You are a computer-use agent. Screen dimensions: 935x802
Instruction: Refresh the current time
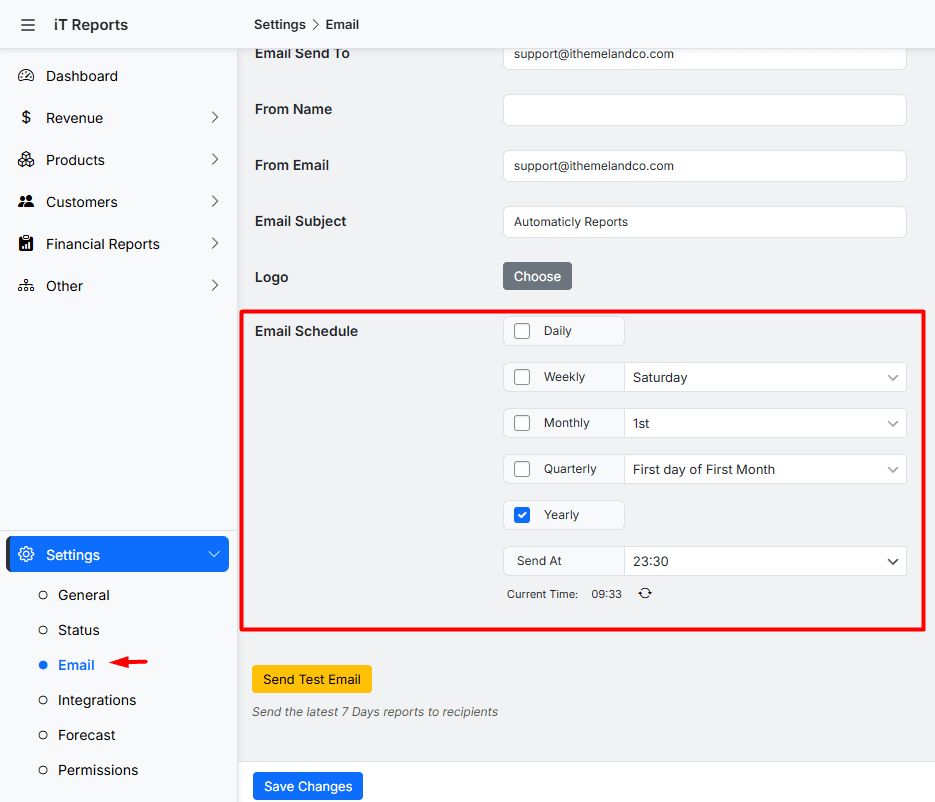pos(645,593)
